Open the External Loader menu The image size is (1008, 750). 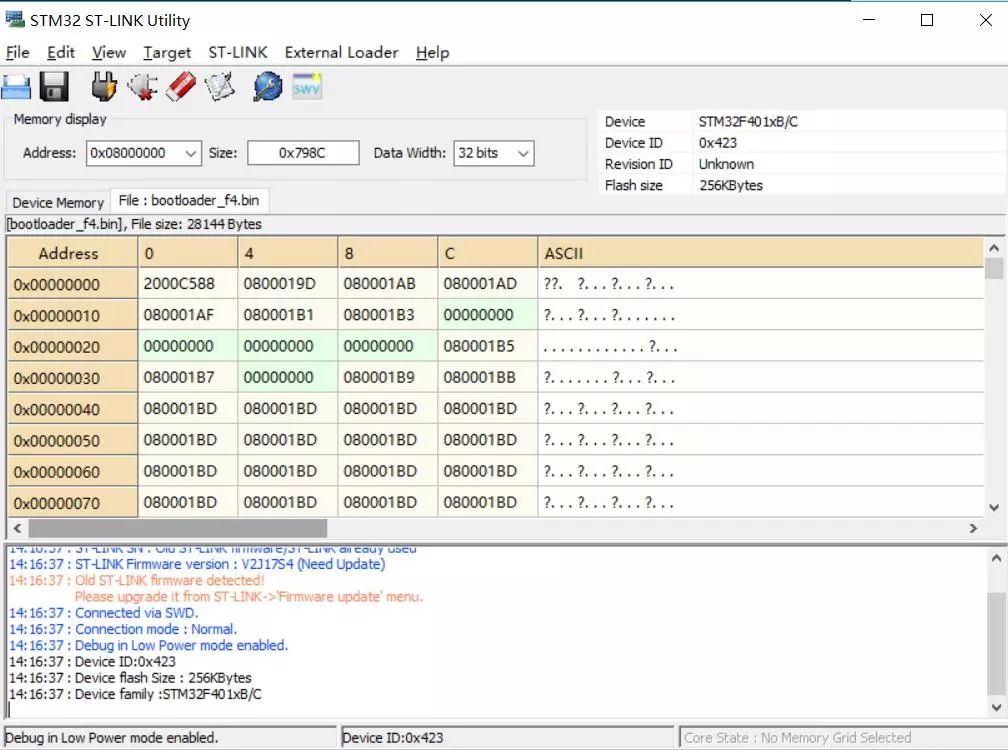[x=341, y=53]
